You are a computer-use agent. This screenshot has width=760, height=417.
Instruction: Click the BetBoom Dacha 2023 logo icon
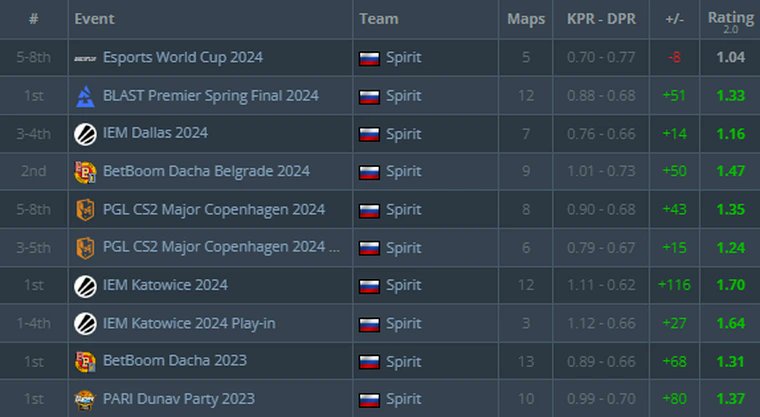(x=85, y=362)
